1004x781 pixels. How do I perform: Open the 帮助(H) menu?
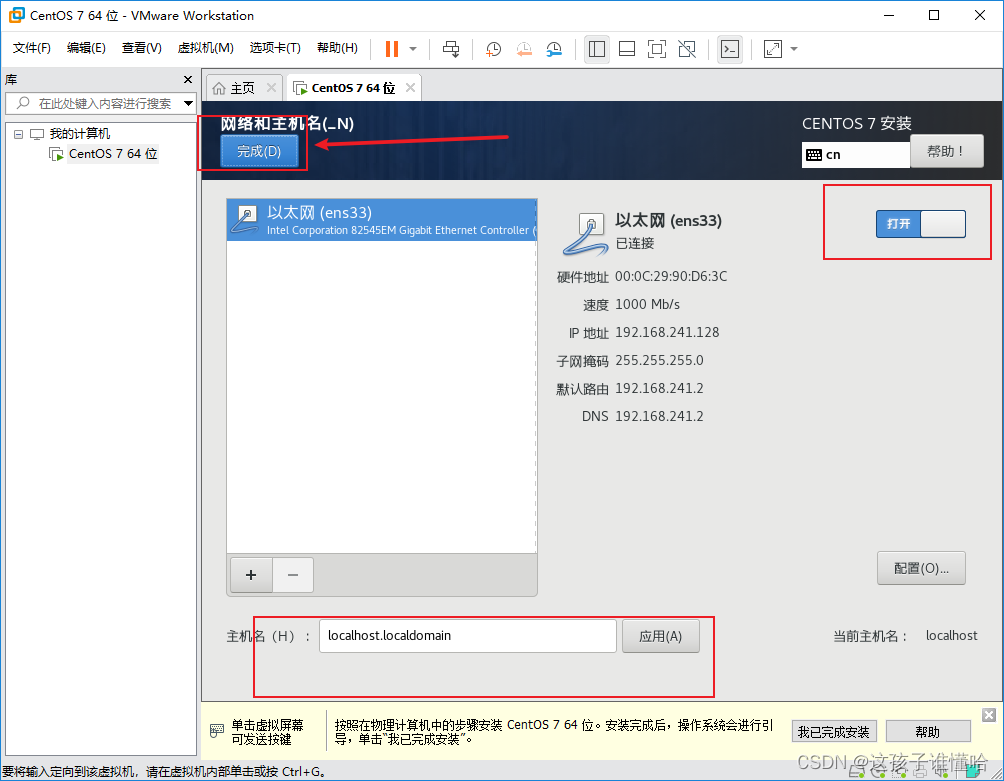[x=337, y=48]
